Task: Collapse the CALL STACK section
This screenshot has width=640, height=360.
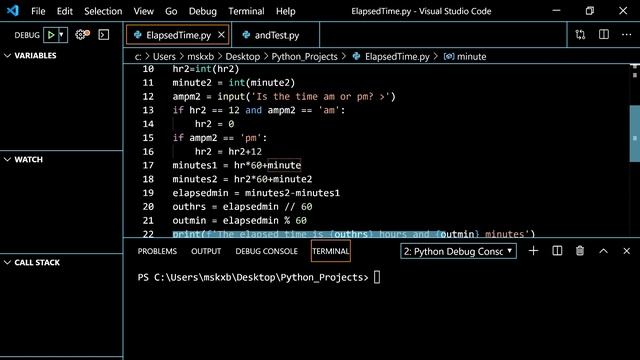Action: tap(8, 262)
